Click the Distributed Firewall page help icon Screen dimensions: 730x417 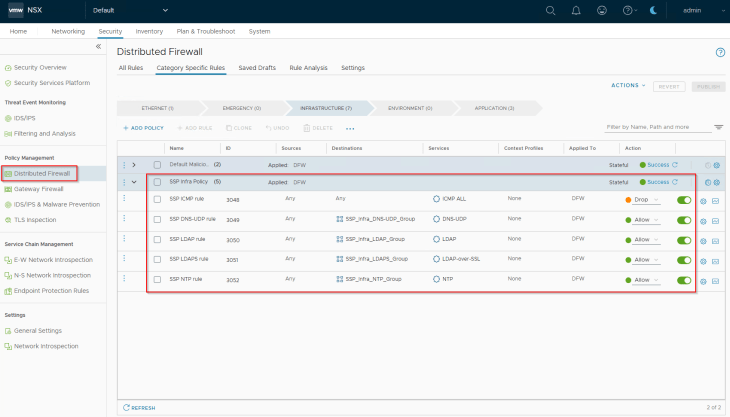(720, 51)
